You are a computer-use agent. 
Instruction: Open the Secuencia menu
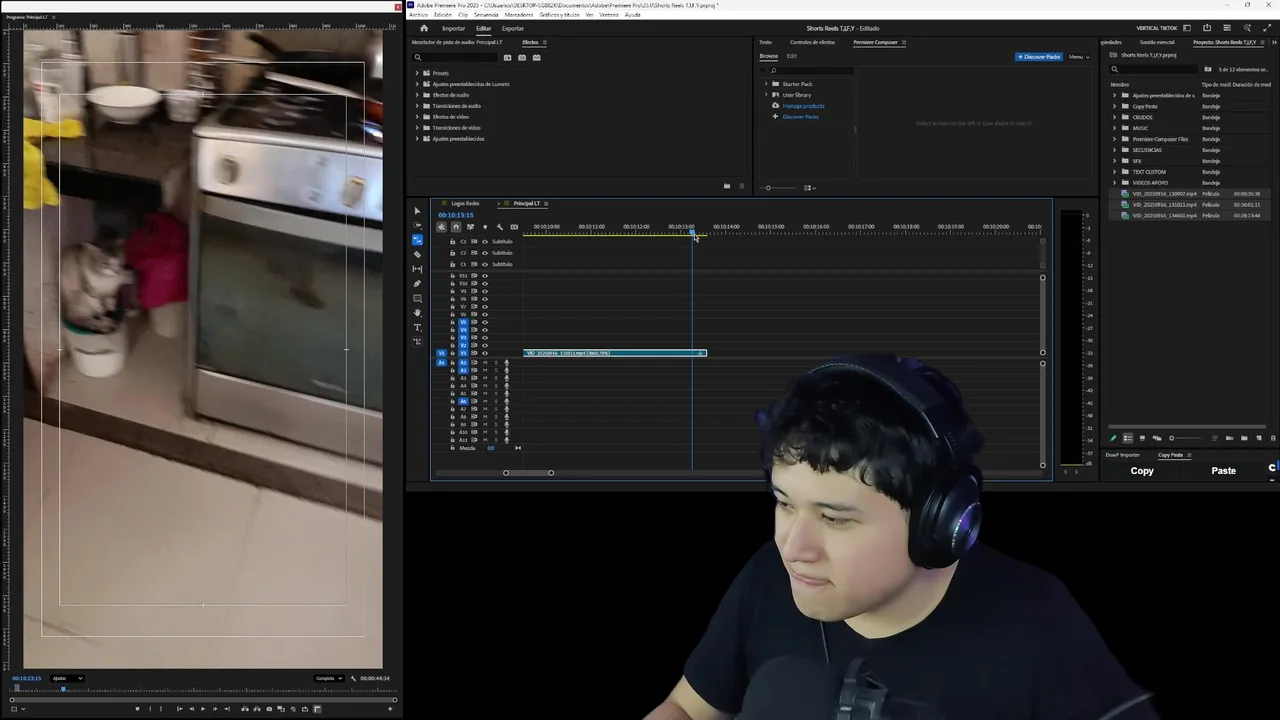point(486,15)
